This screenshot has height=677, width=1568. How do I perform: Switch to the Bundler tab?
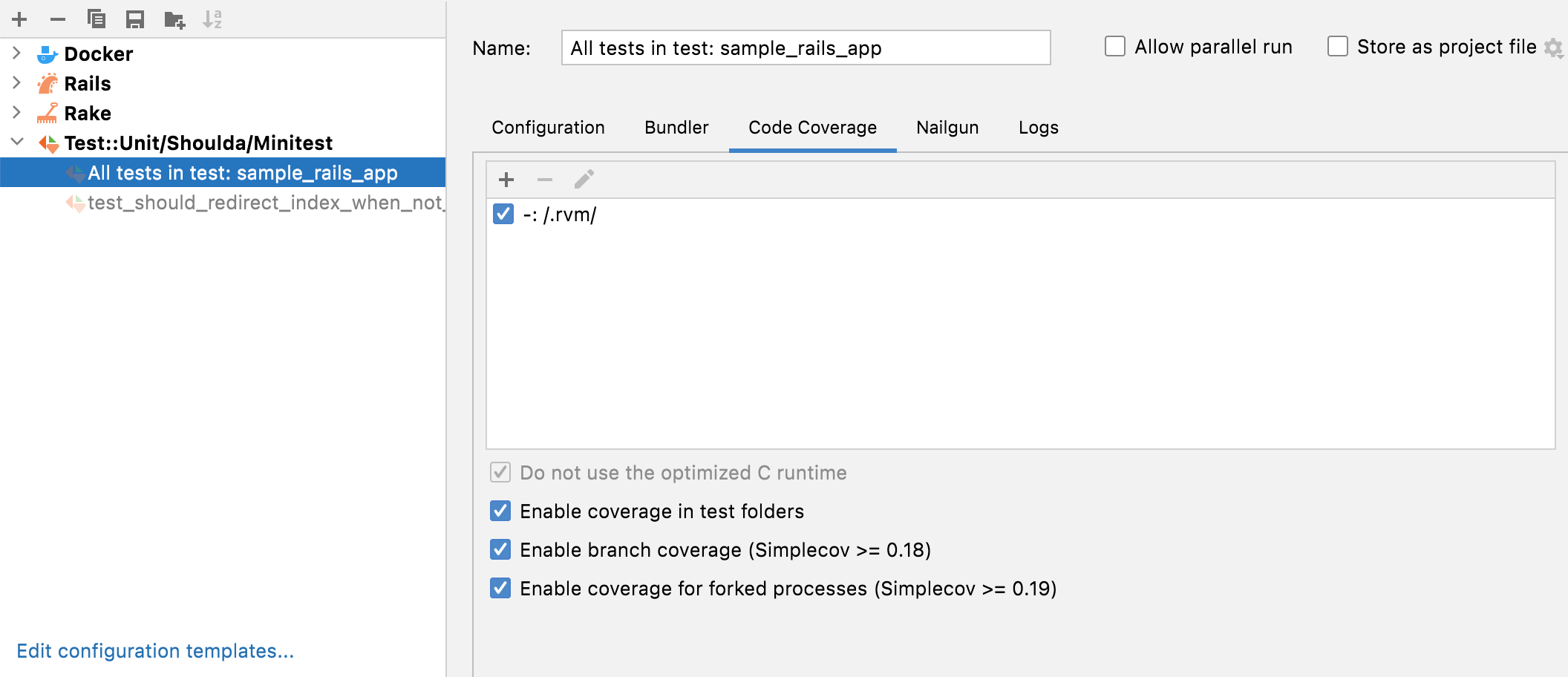(x=676, y=127)
